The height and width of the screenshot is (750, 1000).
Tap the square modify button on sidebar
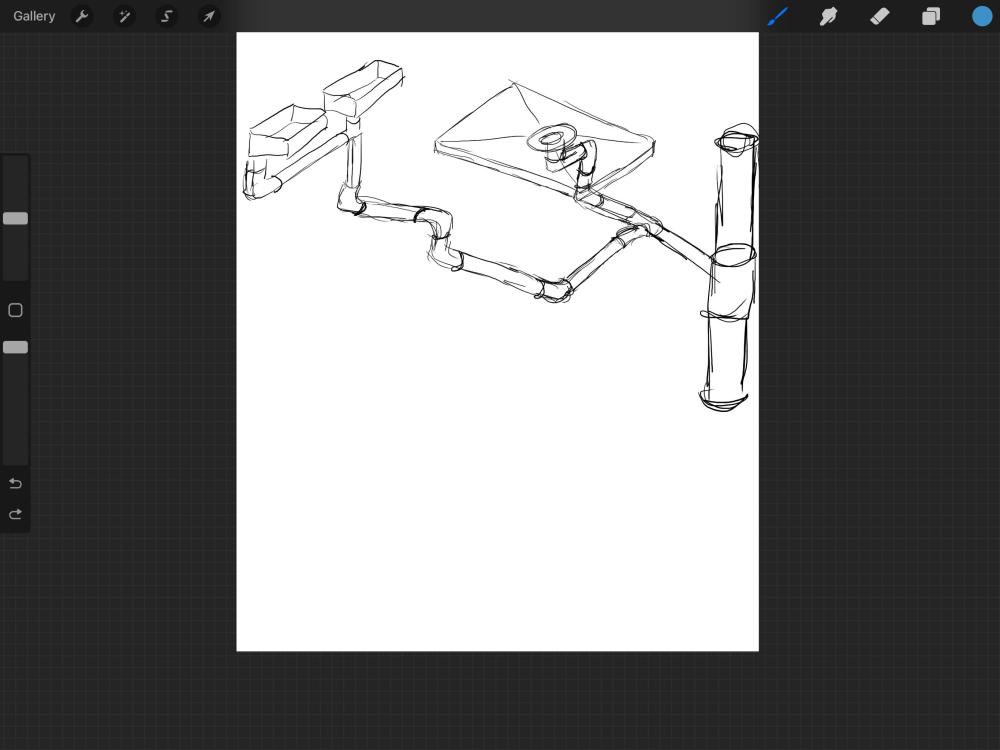15,310
